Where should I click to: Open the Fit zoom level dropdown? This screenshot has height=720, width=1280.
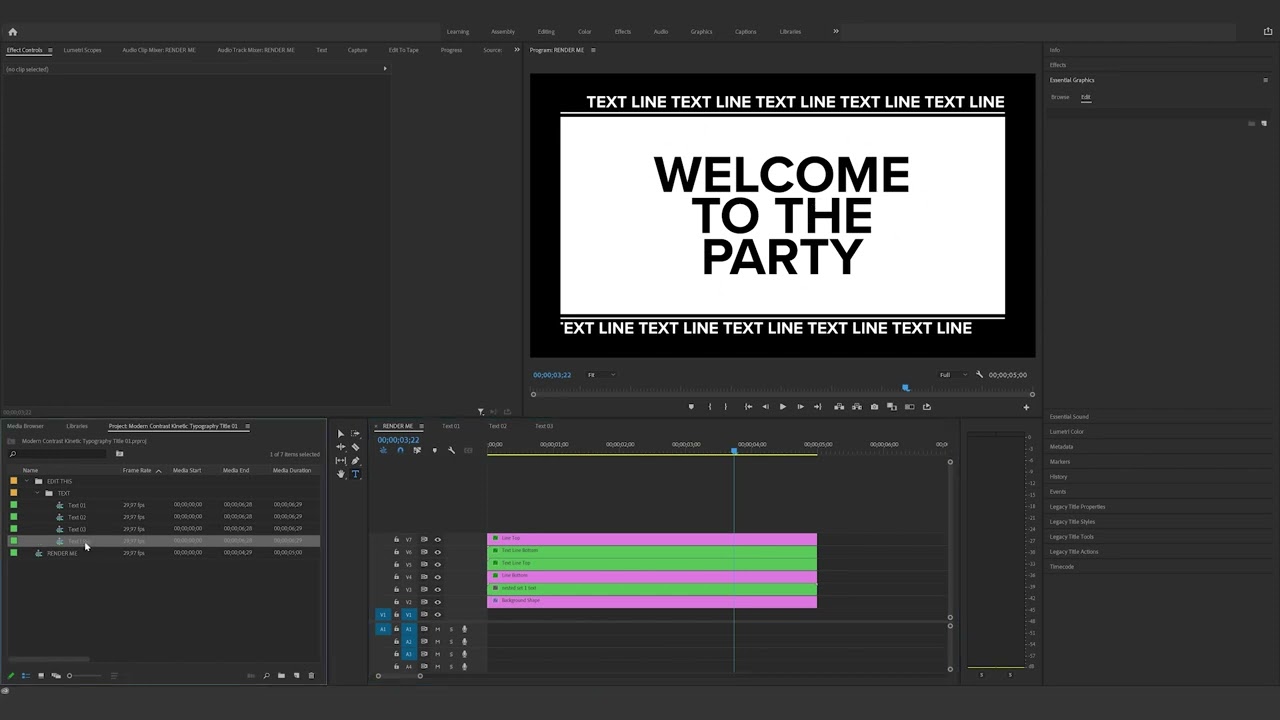[600, 375]
